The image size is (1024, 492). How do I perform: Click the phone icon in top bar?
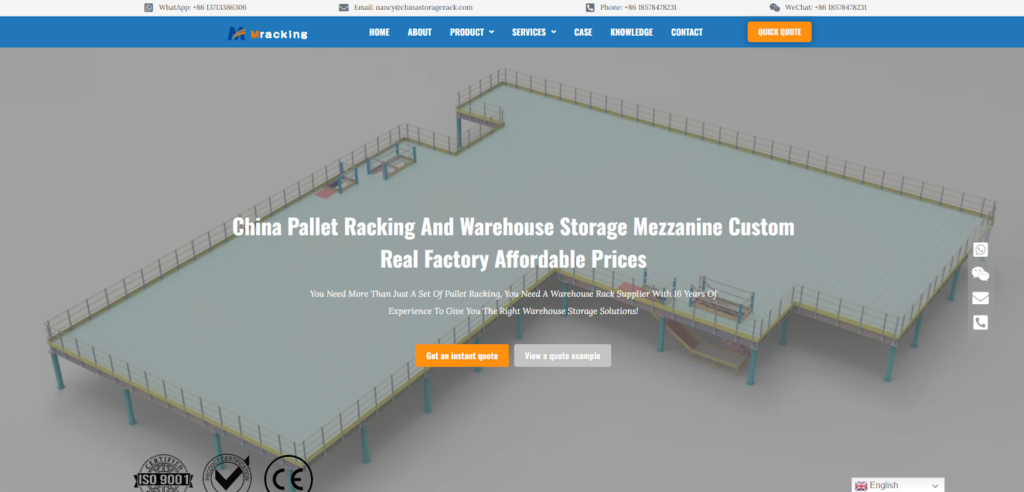590,8
